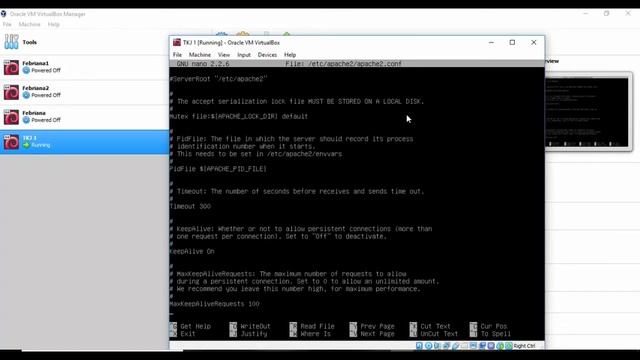
Task: Click the audio status icon in VM statusbar
Action: coord(437,346)
